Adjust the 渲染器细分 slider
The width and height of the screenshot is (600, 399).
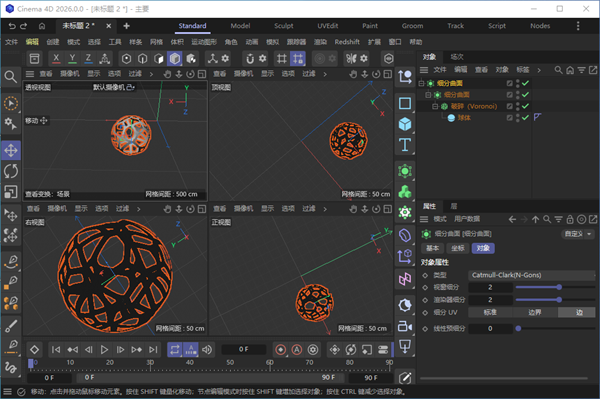555,300
